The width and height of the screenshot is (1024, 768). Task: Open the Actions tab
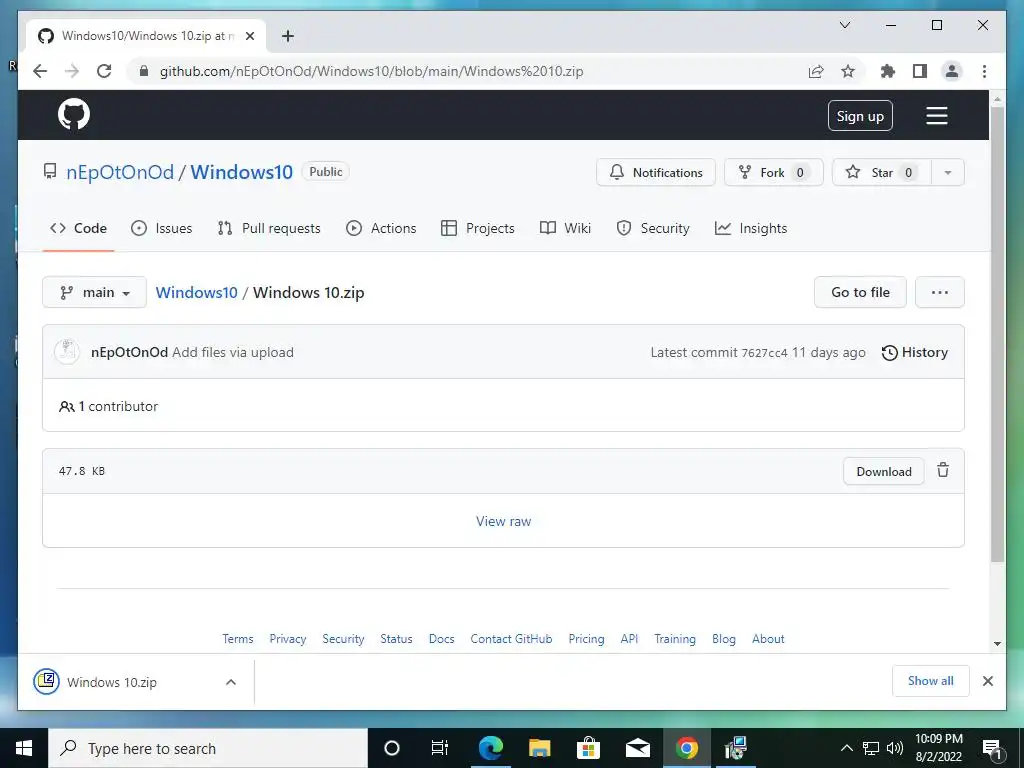click(x=381, y=228)
